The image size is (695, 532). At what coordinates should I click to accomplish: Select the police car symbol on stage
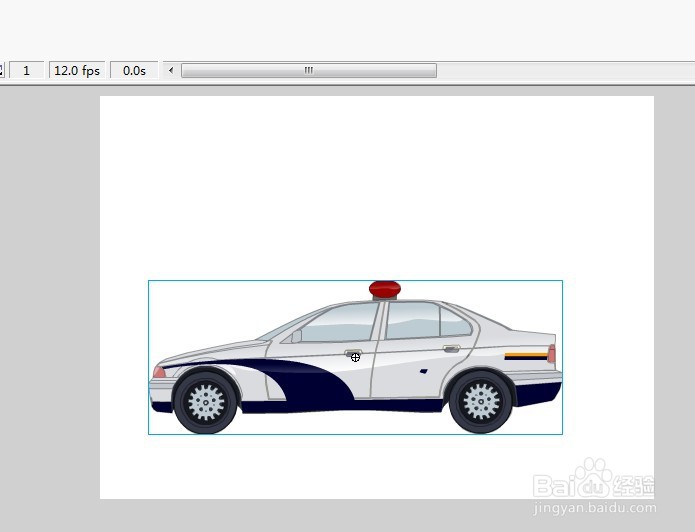point(355,357)
